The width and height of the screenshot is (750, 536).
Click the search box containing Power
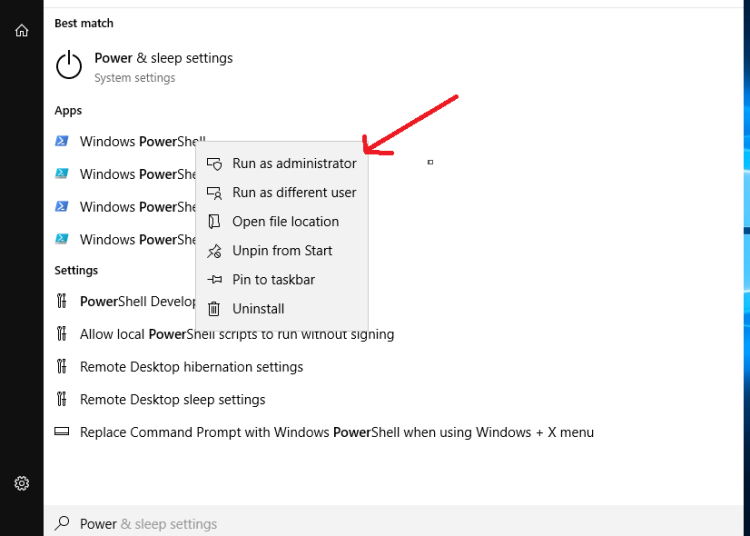click(393, 524)
